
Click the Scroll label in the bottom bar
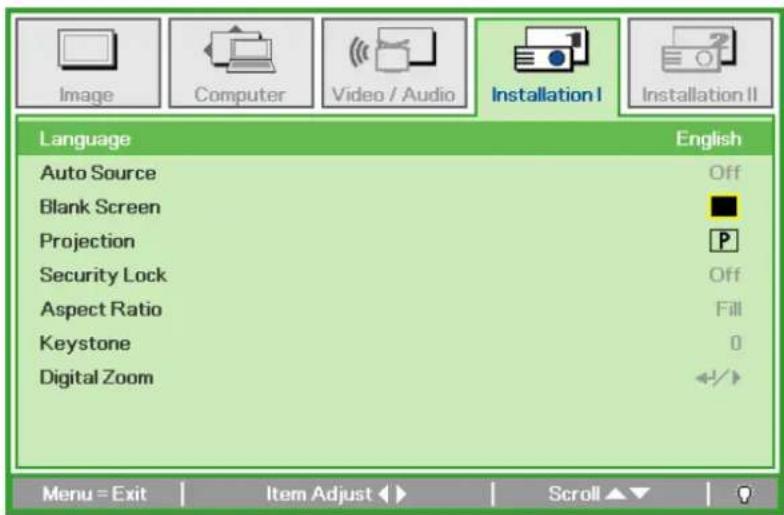point(574,494)
